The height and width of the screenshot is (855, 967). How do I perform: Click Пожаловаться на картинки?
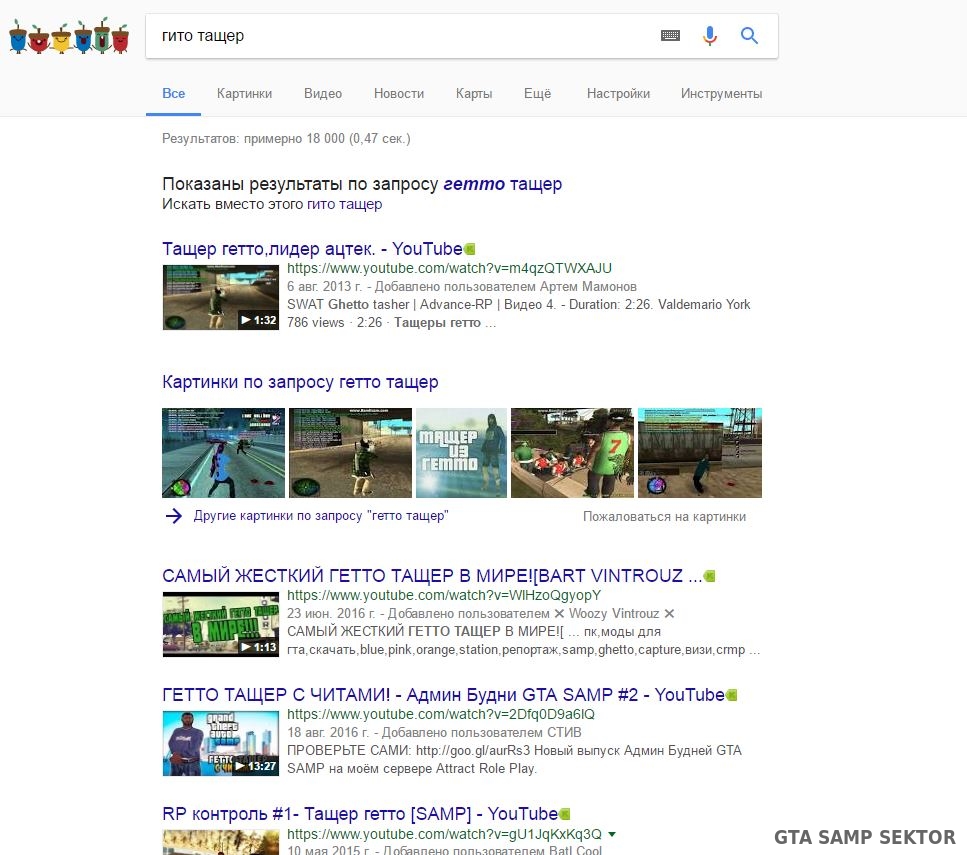[x=664, y=517]
